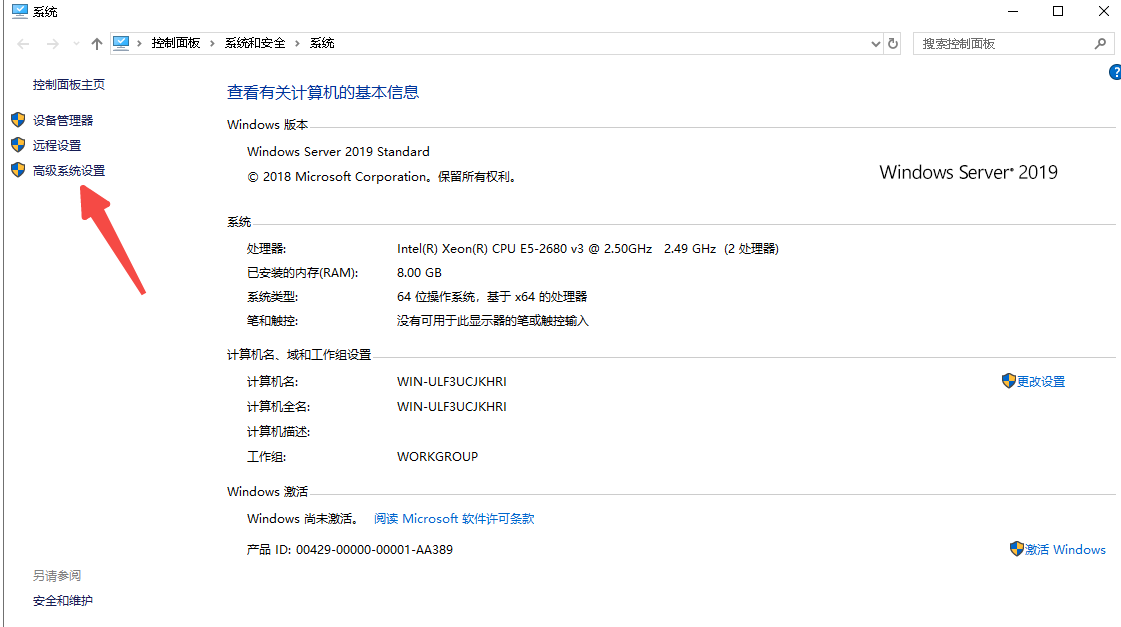
Task: Click pen and touch value 没有可用于此显示器的笔或触控输入
Action: 493,321
